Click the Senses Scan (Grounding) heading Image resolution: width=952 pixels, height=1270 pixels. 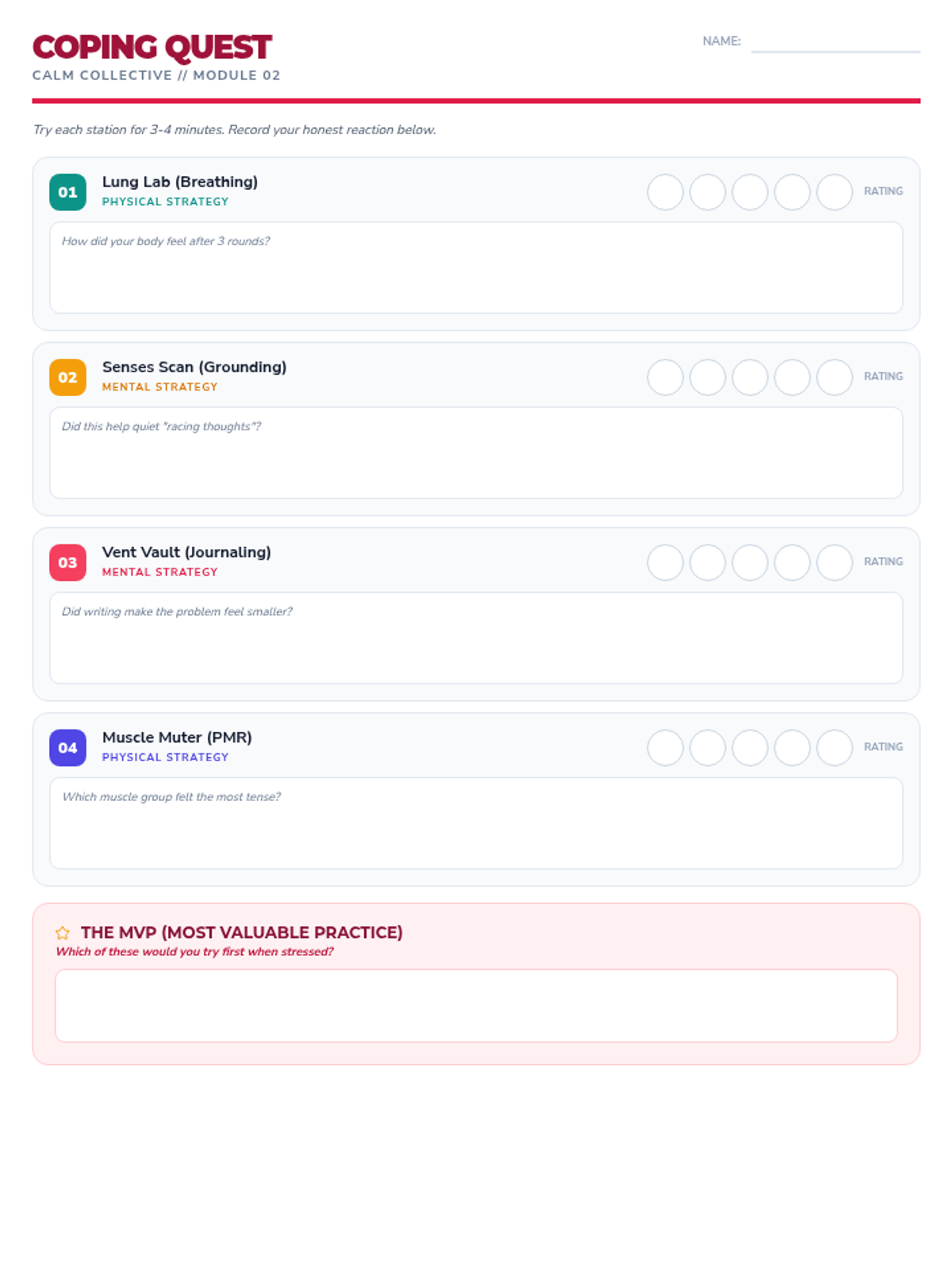[x=194, y=367]
